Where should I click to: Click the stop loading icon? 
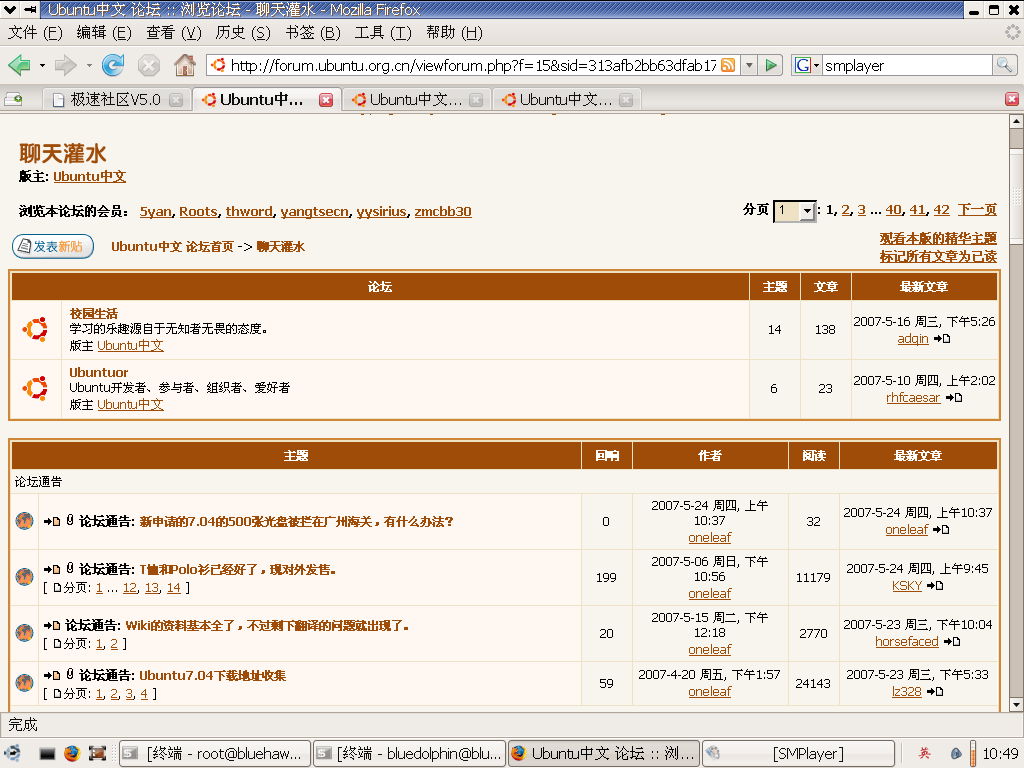point(149,65)
